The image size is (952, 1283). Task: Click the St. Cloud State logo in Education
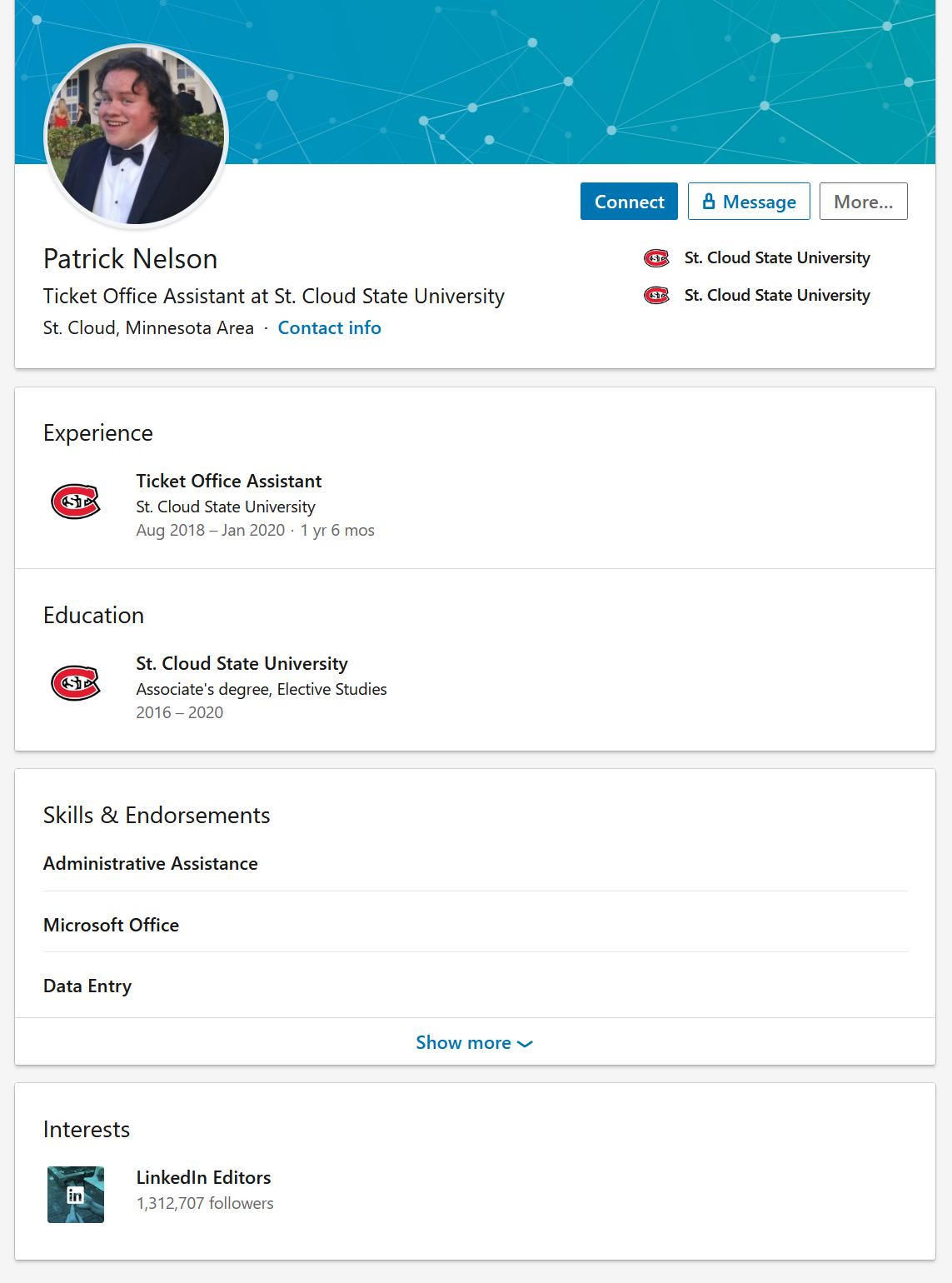click(76, 683)
